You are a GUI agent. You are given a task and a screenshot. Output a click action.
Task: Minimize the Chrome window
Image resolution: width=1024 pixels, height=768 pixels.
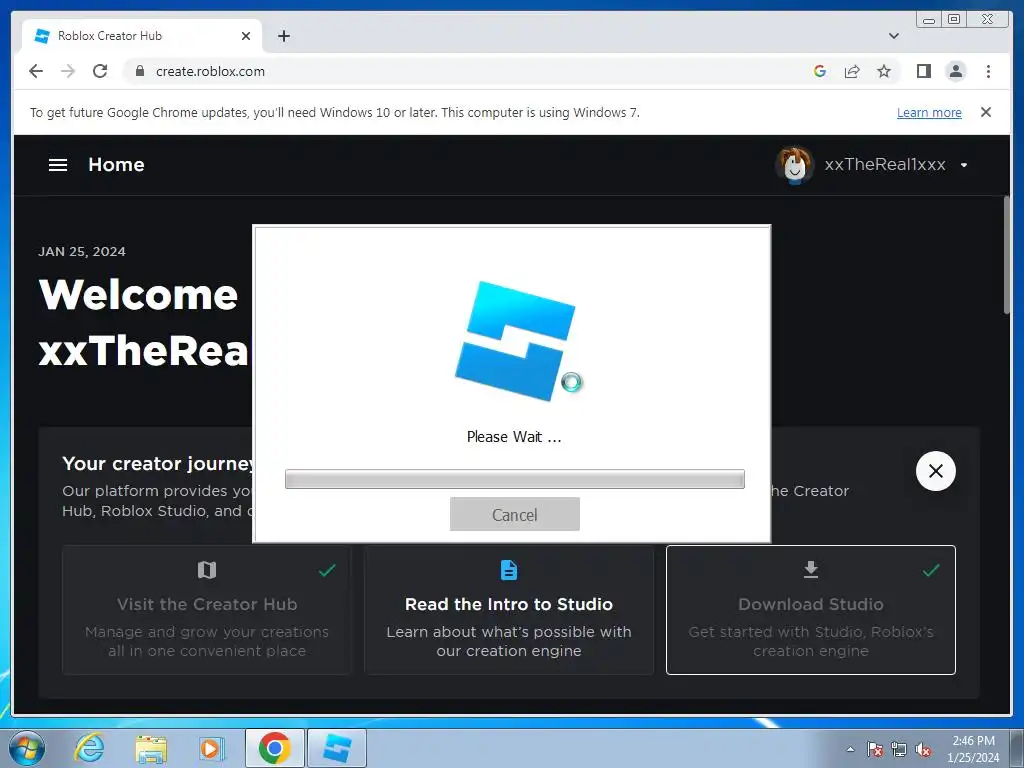[x=929, y=20]
